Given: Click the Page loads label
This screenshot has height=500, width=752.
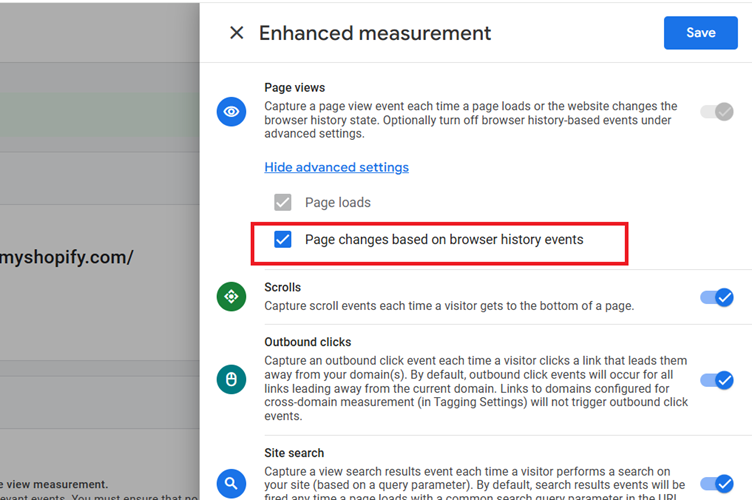Looking at the screenshot, I should (338, 202).
